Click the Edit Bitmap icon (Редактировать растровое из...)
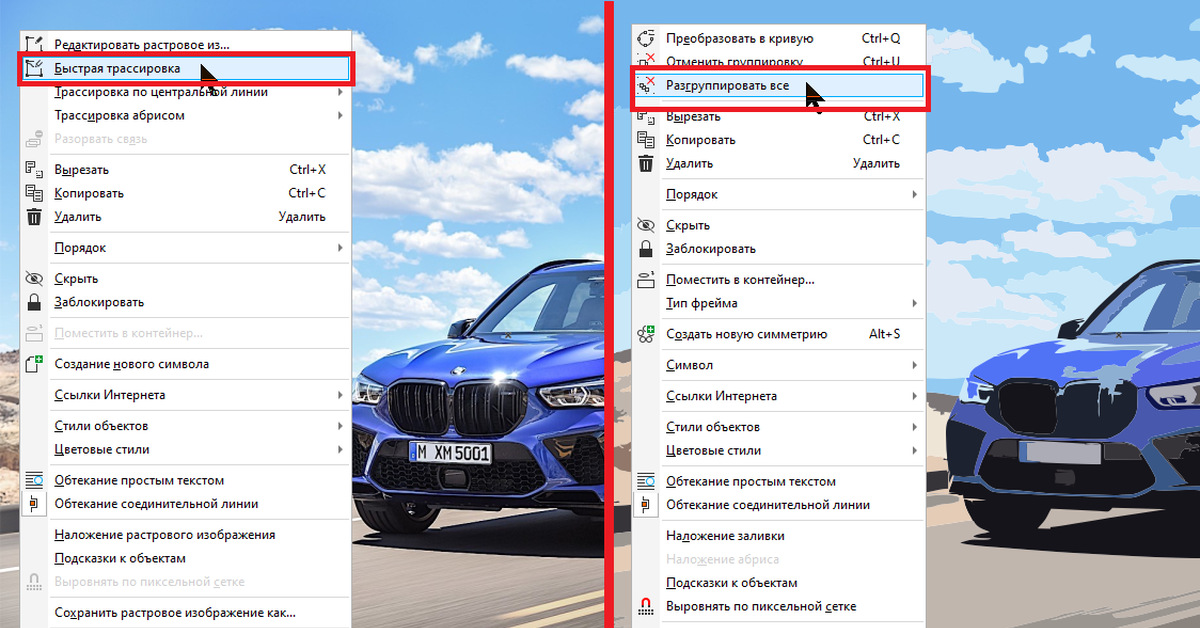Viewport: 1200px width, 628px height. 35,44
